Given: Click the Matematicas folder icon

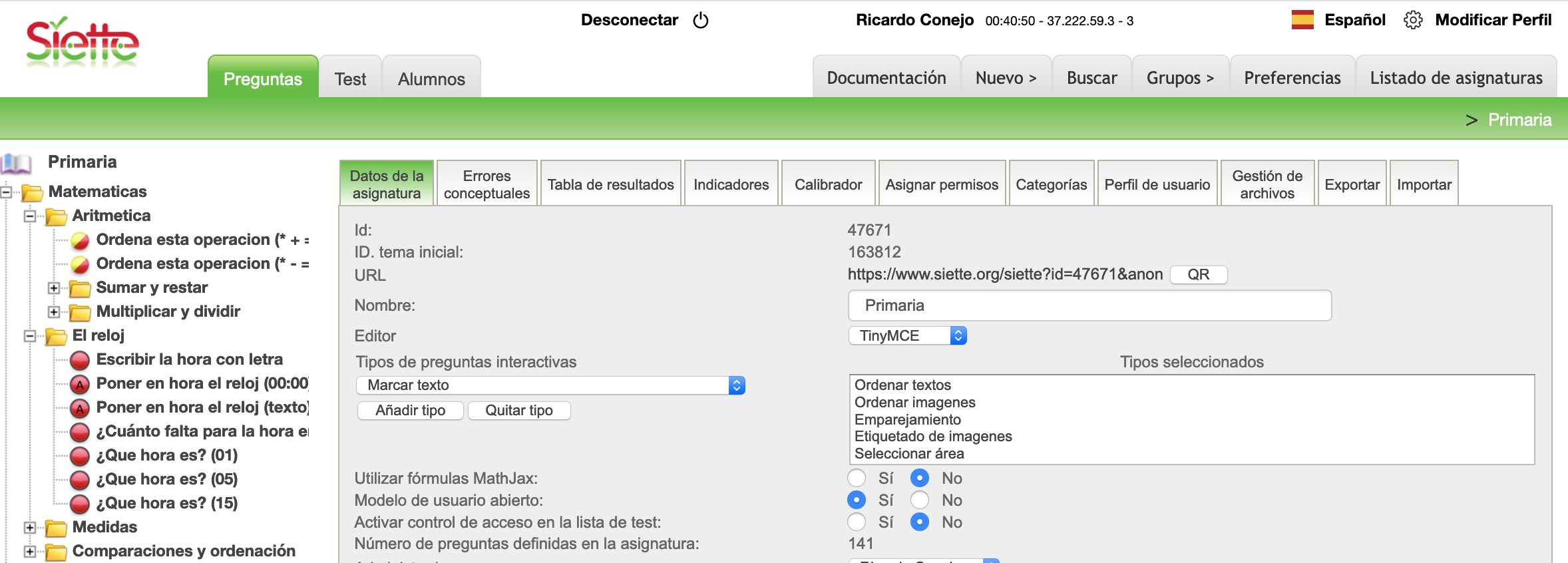Looking at the screenshot, I should tap(32, 192).
